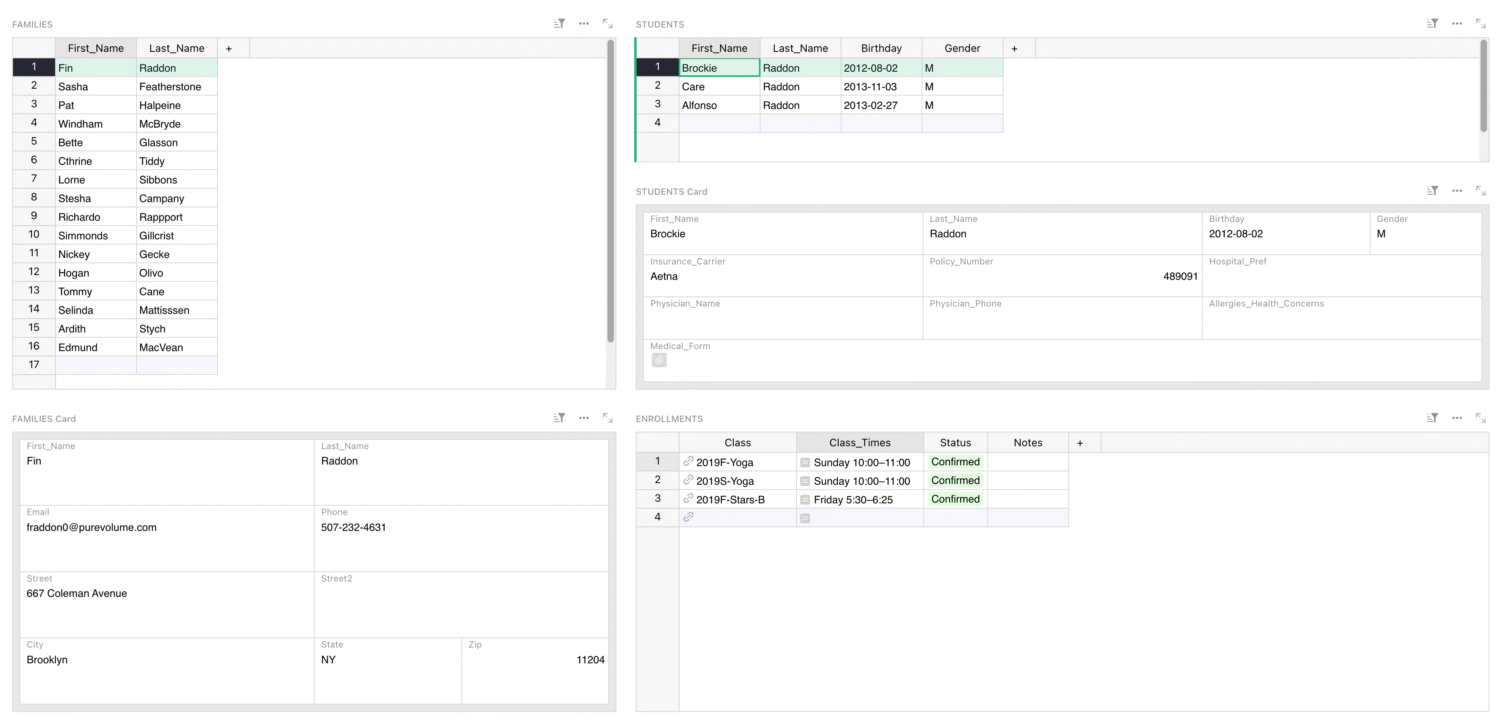Select the 2013-11-03 birthday cell
The height and width of the screenshot is (720, 1500).
click(881, 86)
